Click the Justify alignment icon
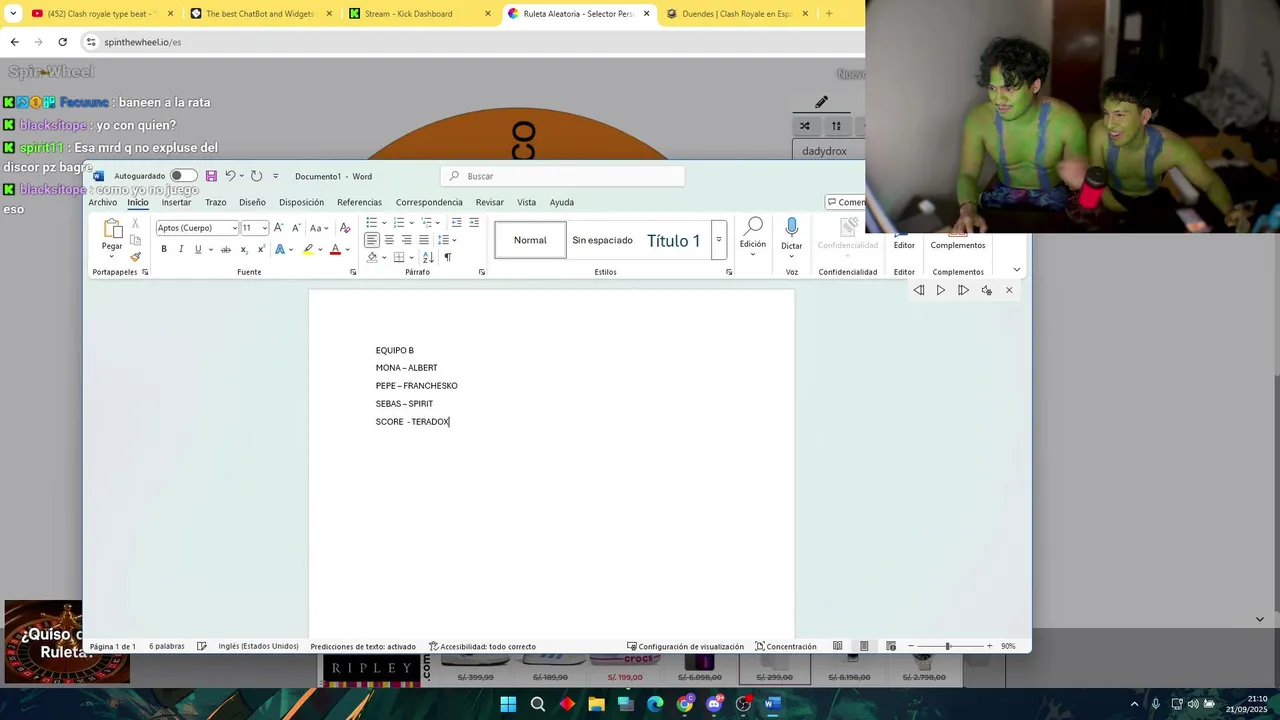 424,240
